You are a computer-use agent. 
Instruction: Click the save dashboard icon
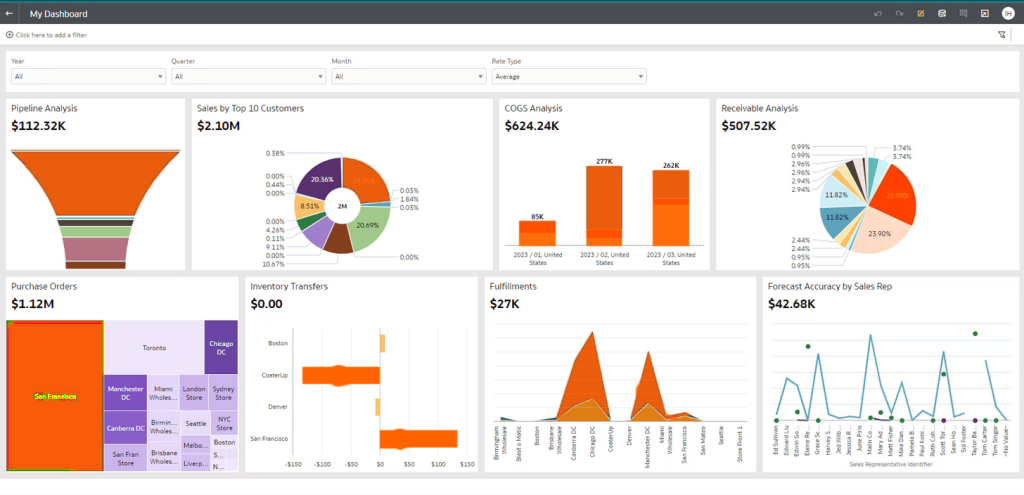coord(941,14)
